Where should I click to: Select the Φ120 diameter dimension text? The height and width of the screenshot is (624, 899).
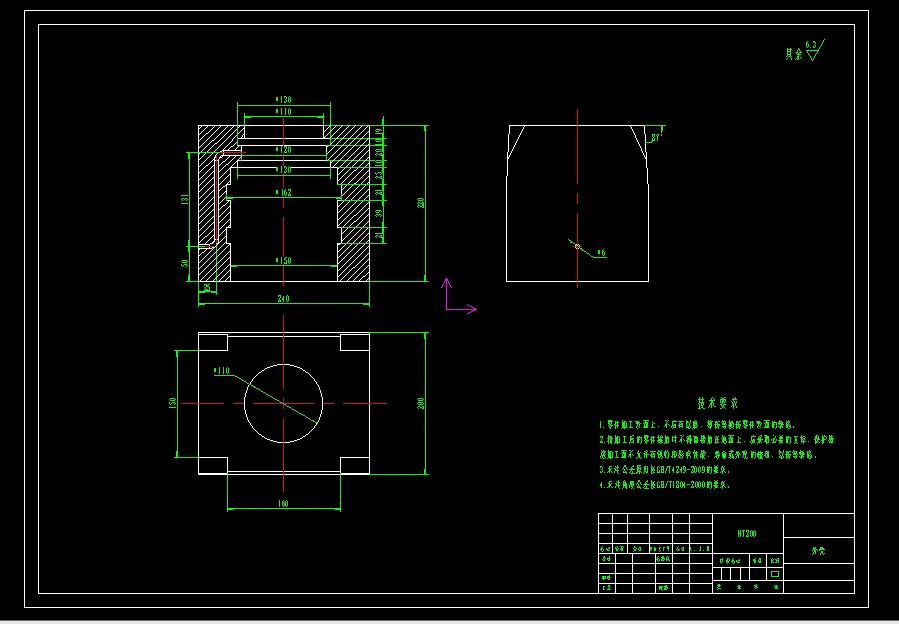pyautogui.click(x=284, y=150)
